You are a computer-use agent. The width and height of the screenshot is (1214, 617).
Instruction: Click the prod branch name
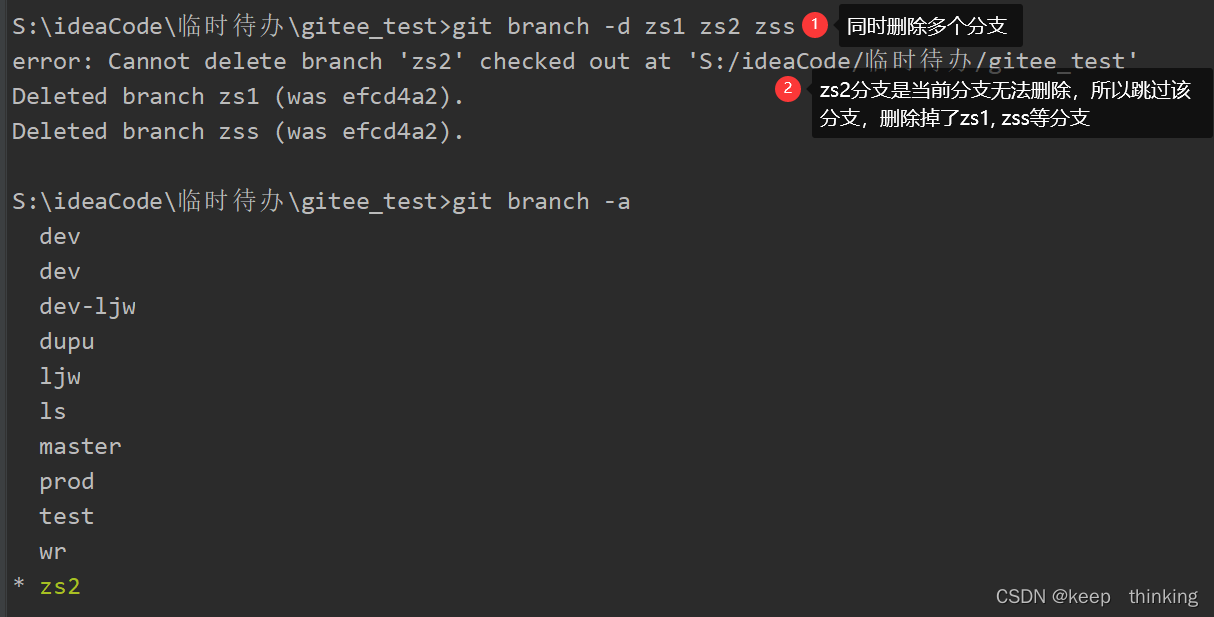[67, 482]
